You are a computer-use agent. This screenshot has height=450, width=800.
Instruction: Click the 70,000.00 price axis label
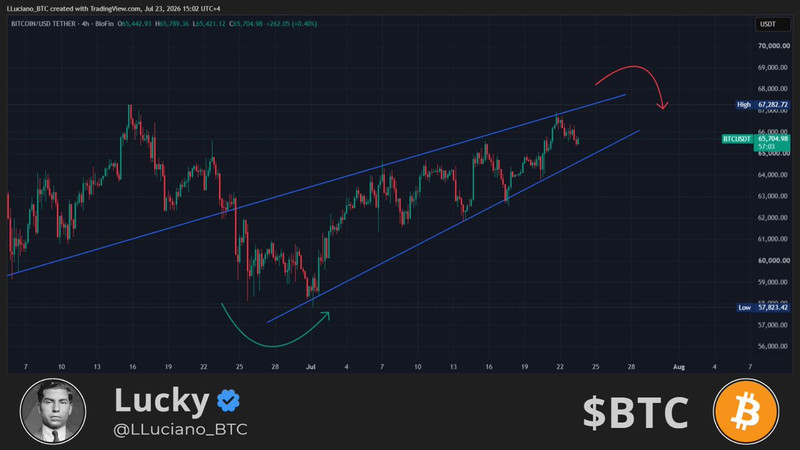pos(773,46)
